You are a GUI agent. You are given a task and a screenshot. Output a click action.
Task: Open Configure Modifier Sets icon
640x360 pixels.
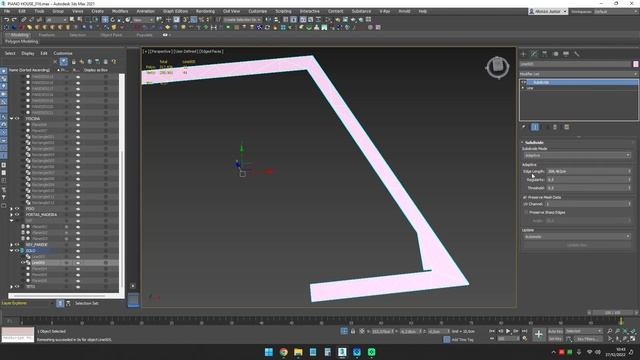(x=567, y=127)
